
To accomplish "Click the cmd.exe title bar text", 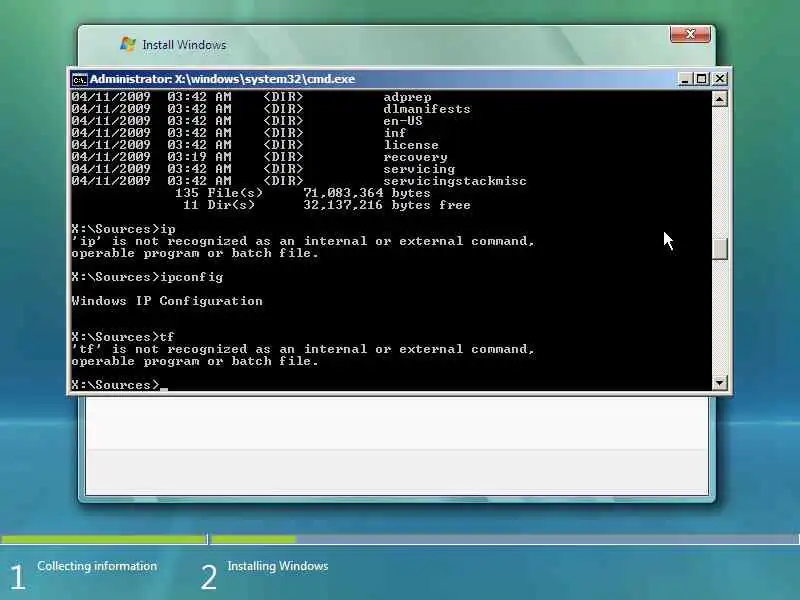I will [222, 79].
